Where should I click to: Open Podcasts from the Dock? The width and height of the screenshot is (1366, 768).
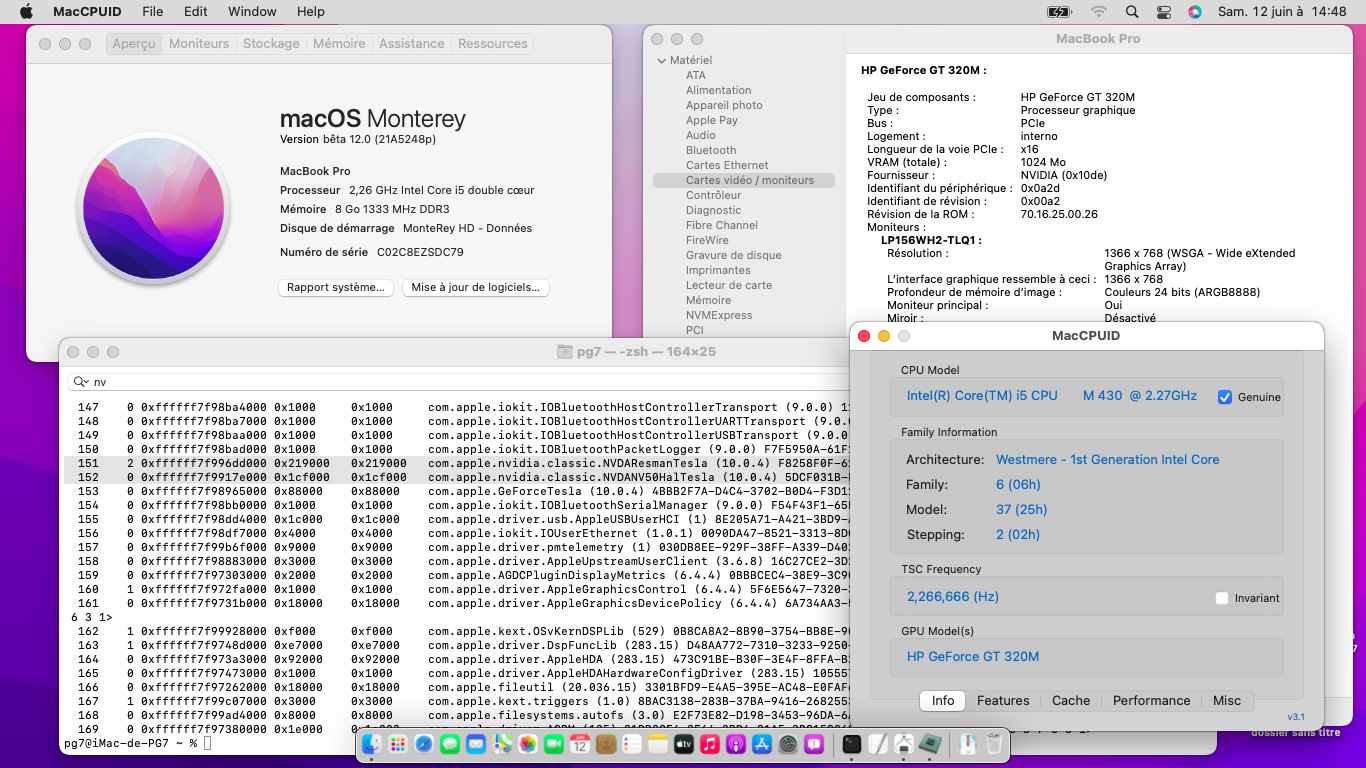point(736,744)
